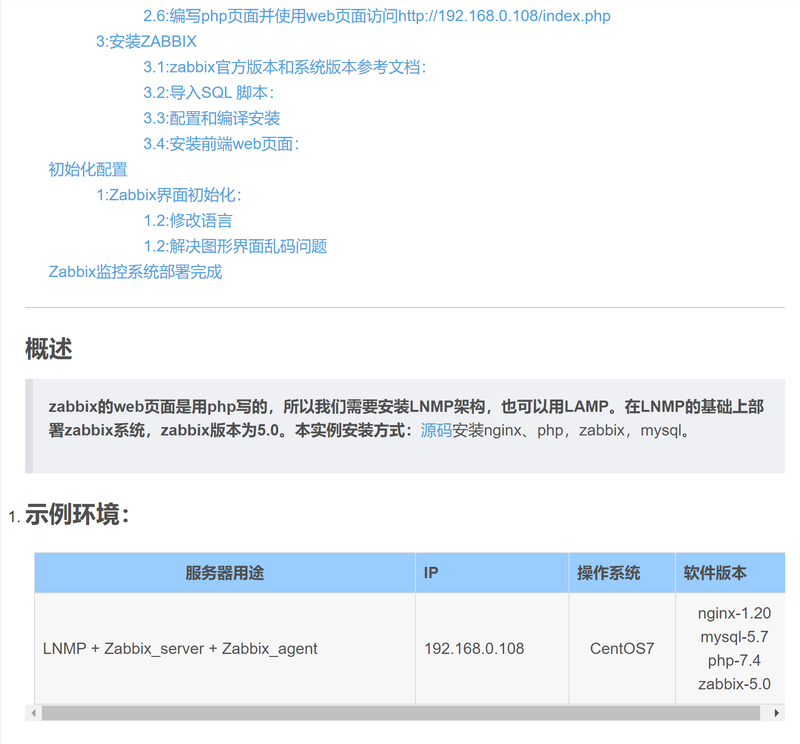Viewport: 800px width, 744px height.
Task: Click the IP column header
Action: click(492, 573)
